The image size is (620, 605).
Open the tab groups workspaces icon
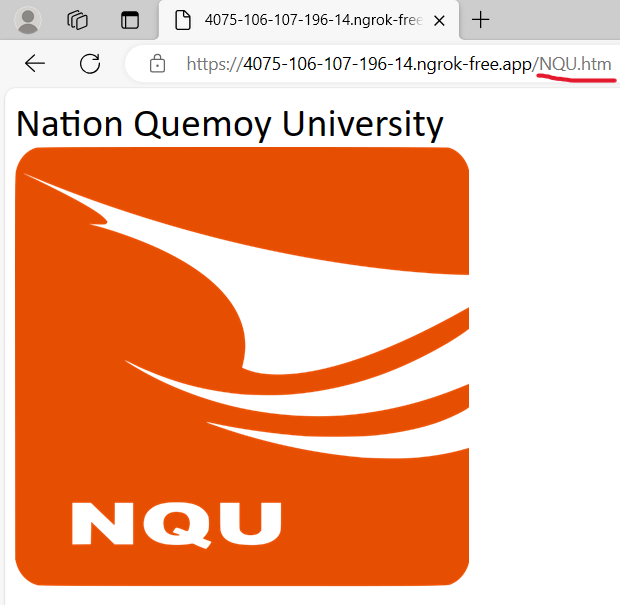coord(78,20)
